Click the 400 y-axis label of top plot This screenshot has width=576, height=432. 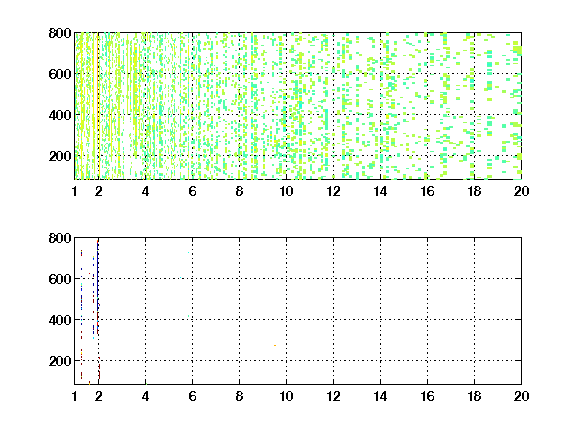60,115
